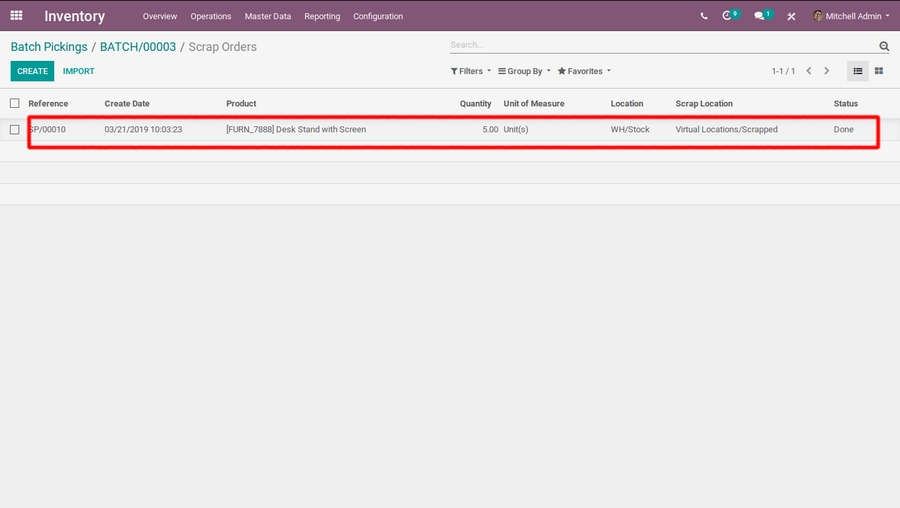Viewport: 900px width, 508px height.
Task: Check the SP/00010 row checkbox
Action: coord(15,129)
